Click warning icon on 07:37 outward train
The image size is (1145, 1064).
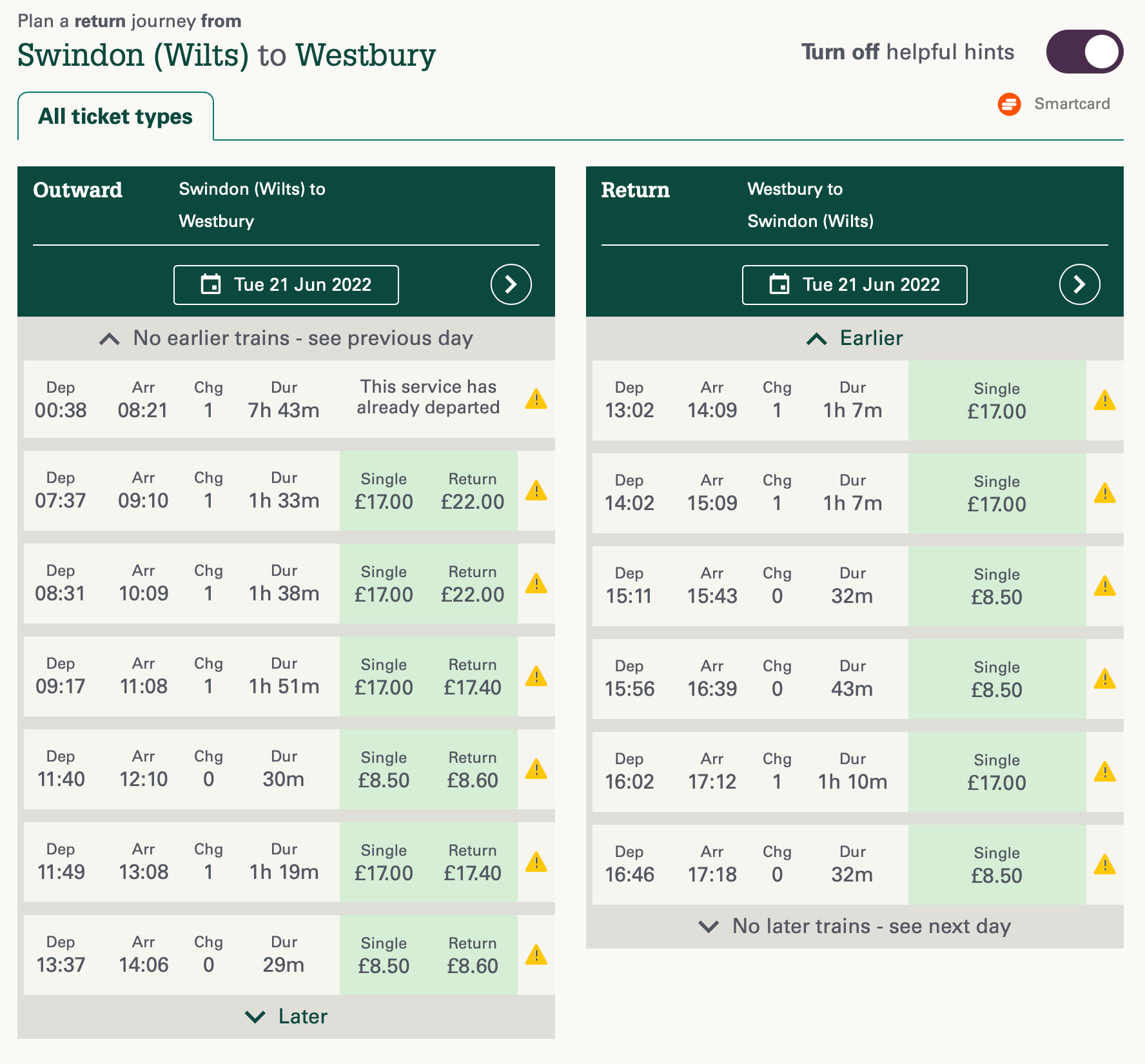coord(536,491)
